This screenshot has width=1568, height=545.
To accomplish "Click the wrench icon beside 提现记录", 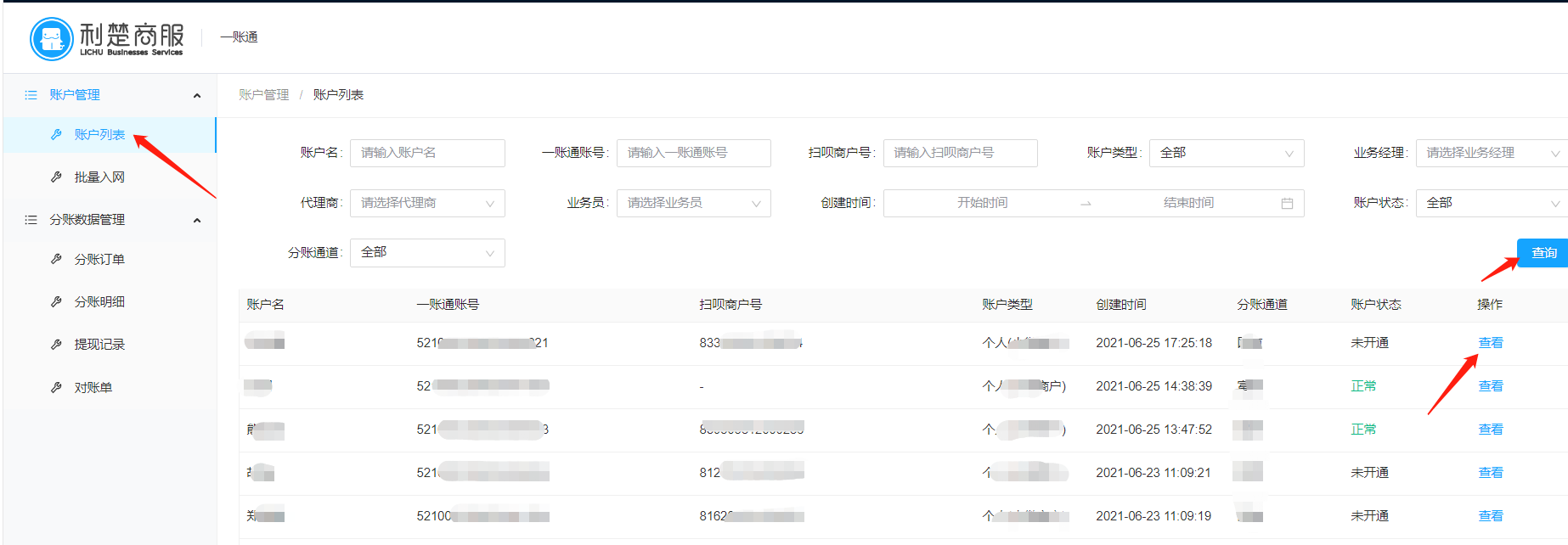I will (x=56, y=344).
